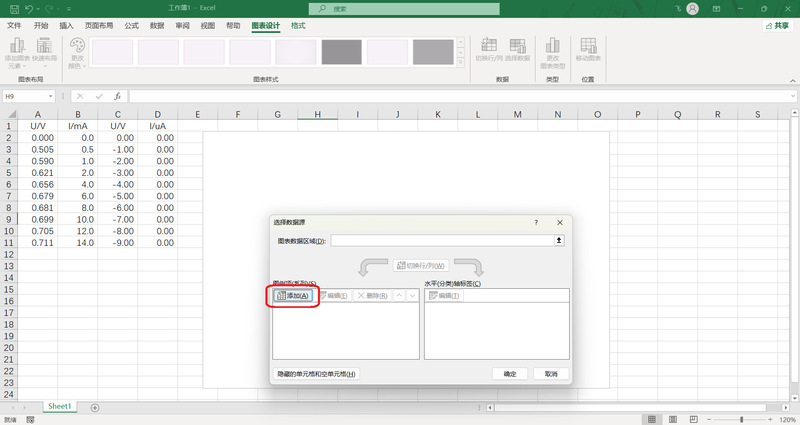Click the chart data range field
The width and height of the screenshot is (800, 425).
442,240
